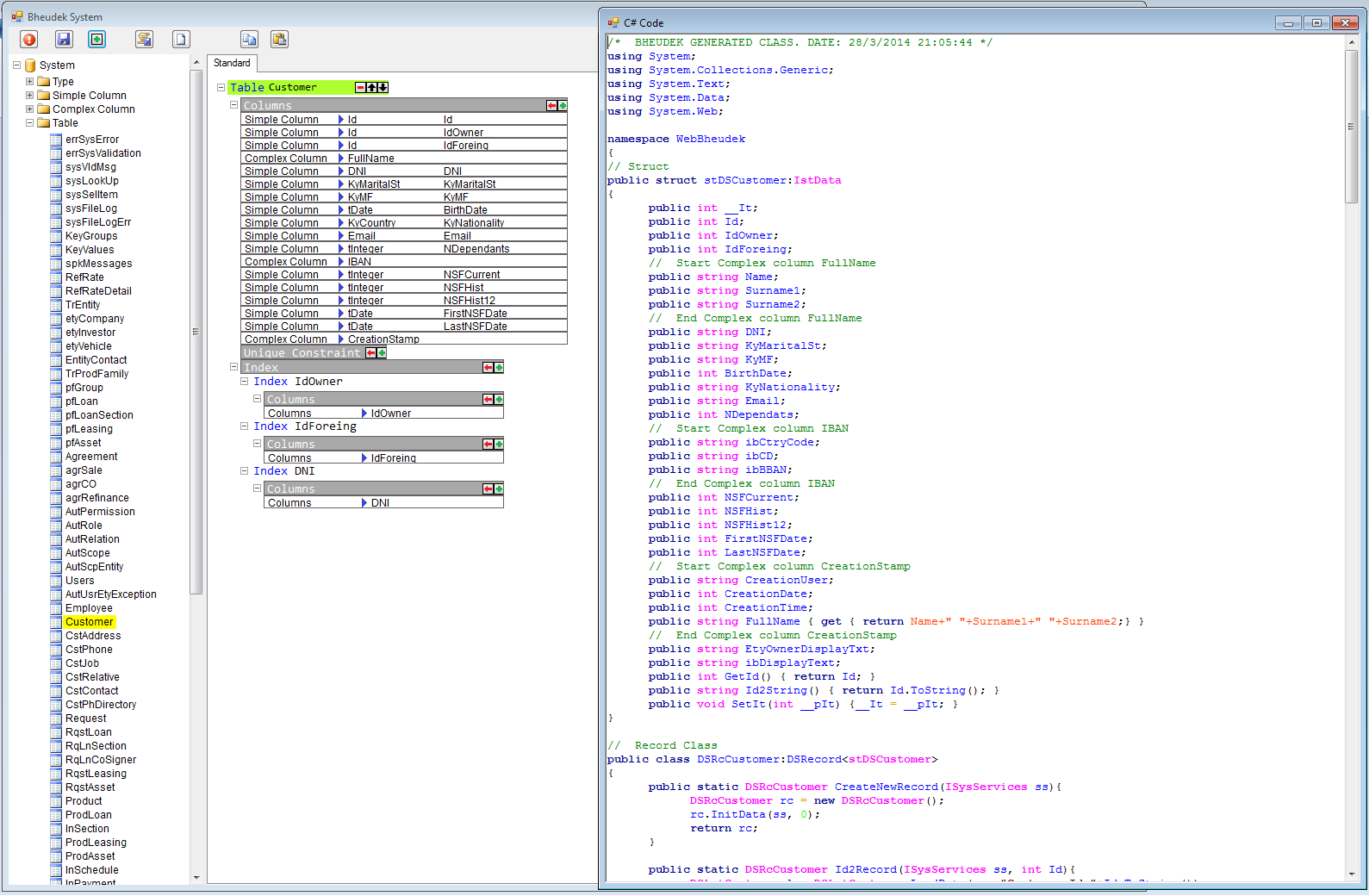Expand the Type folder in tree
Viewport: 1369px width, 896px height.
coord(29,82)
